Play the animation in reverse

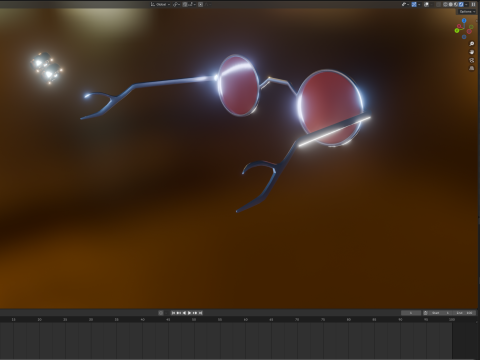click(x=184, y=313)
